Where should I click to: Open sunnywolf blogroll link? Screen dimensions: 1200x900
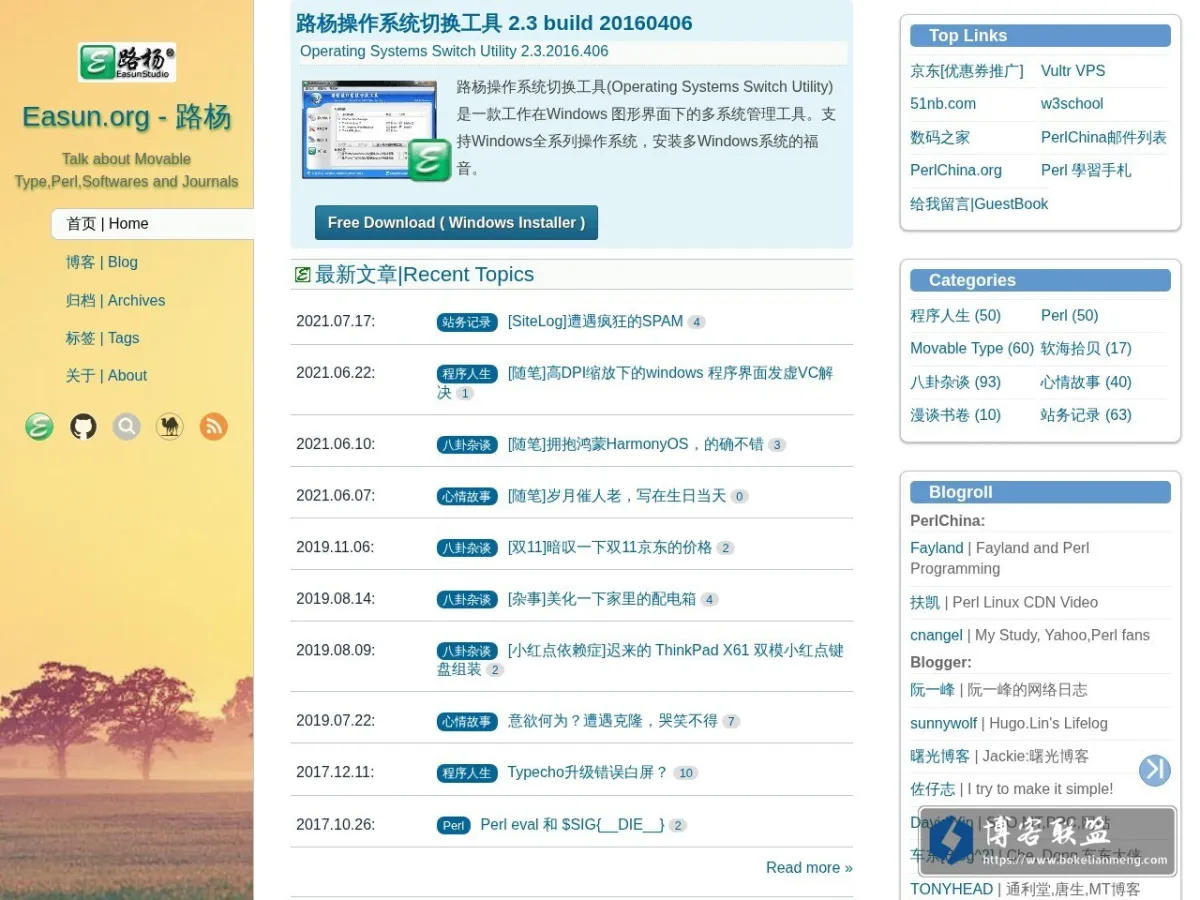tap(943, 723)
